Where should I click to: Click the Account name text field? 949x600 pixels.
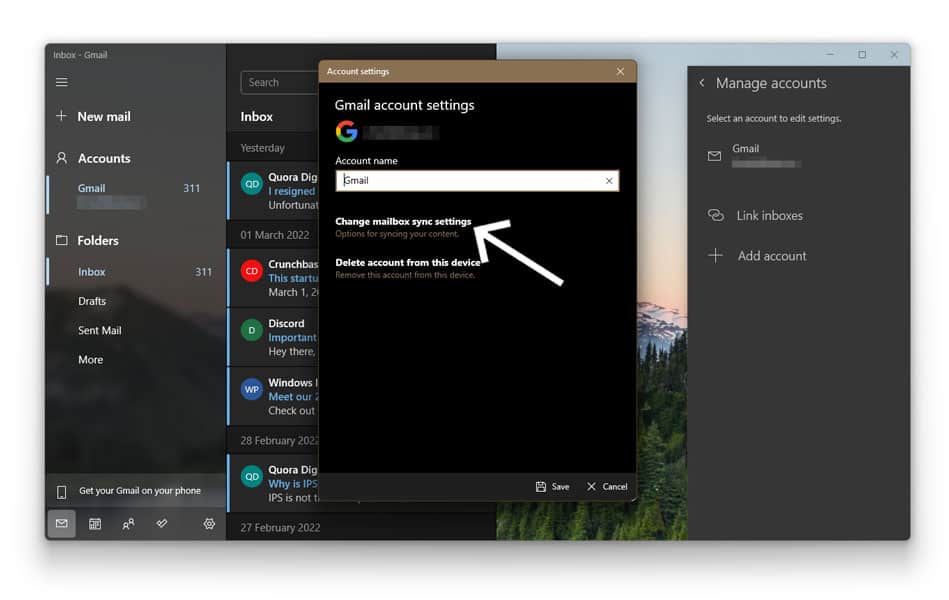click(x=477, y=180)
